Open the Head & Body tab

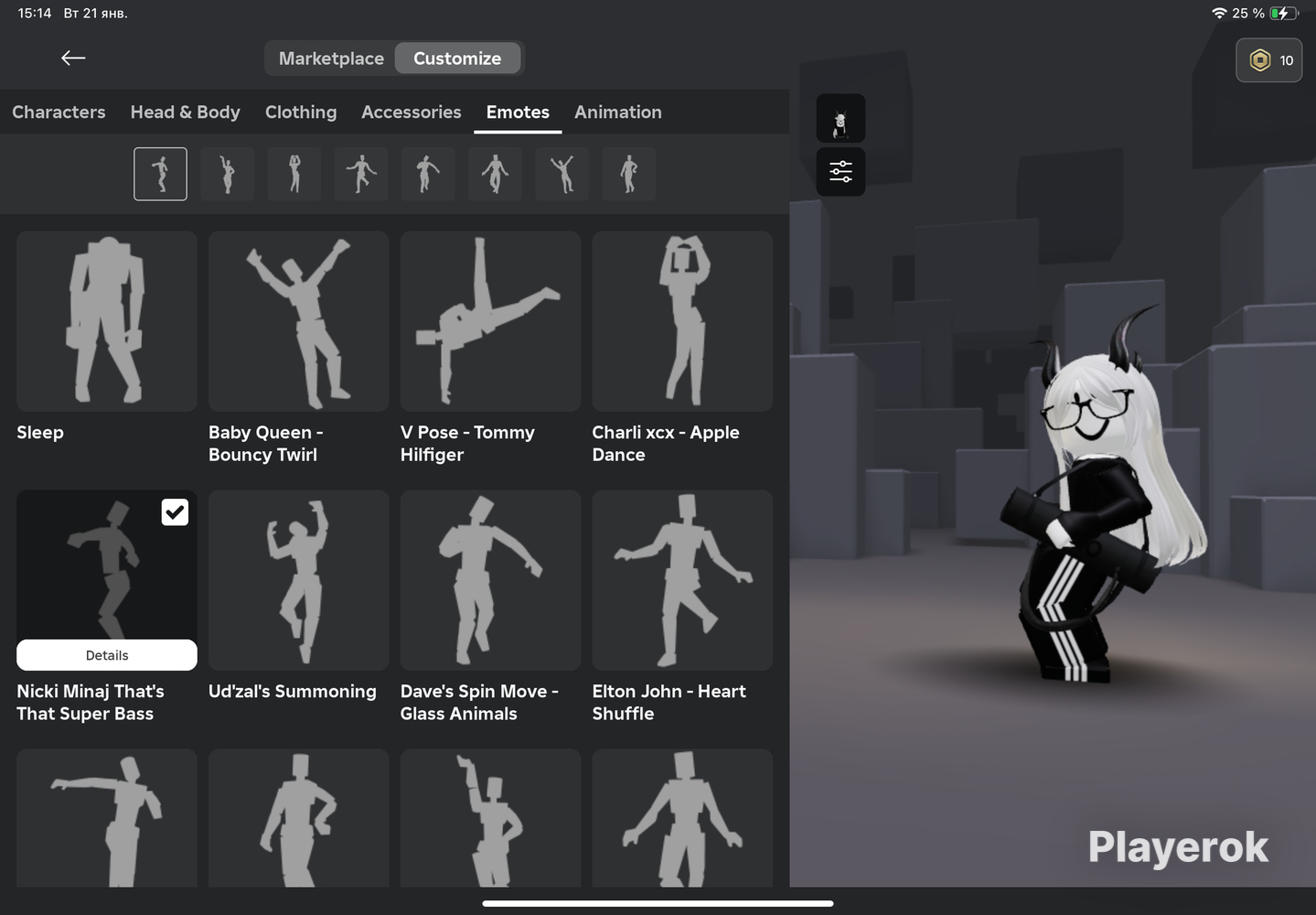[186, 112]
